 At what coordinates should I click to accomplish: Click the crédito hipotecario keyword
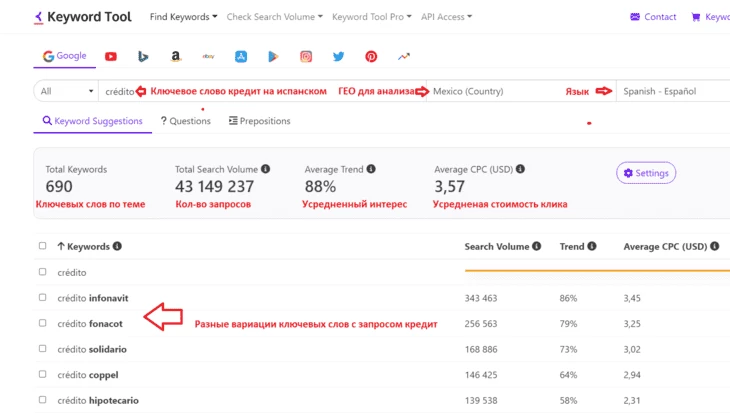[x=98, y=400]
